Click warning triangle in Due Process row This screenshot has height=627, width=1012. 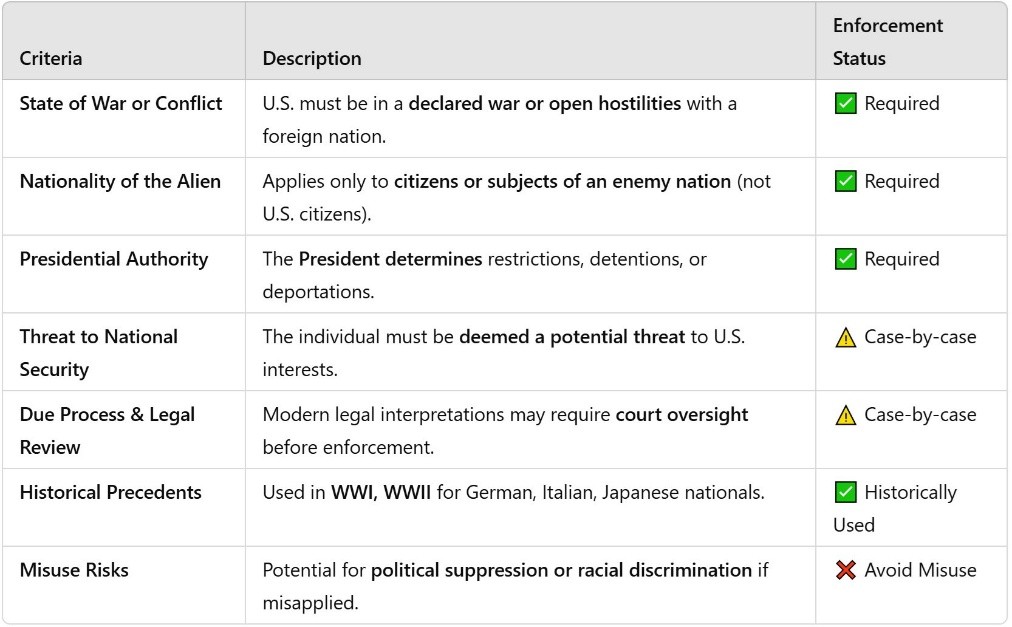[x=845, y=415]
